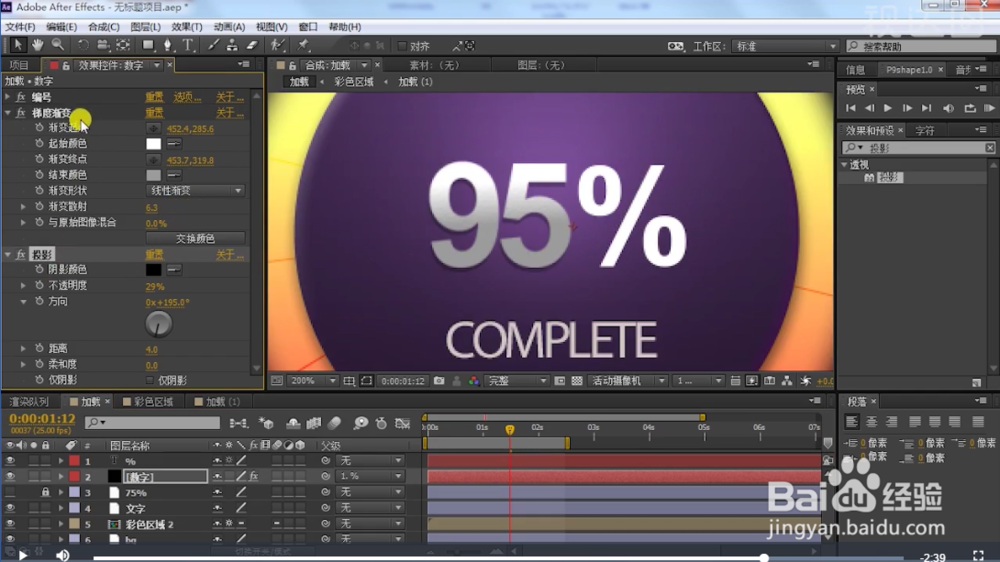
Task: Center align paragraph text
Action: pyautogui.click(x=871, y=422)
